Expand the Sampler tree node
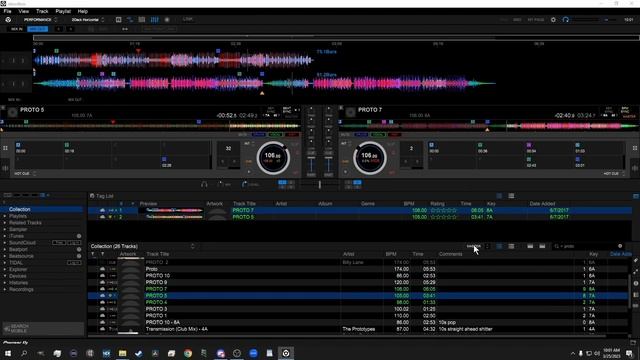 (x=5, y=229)
